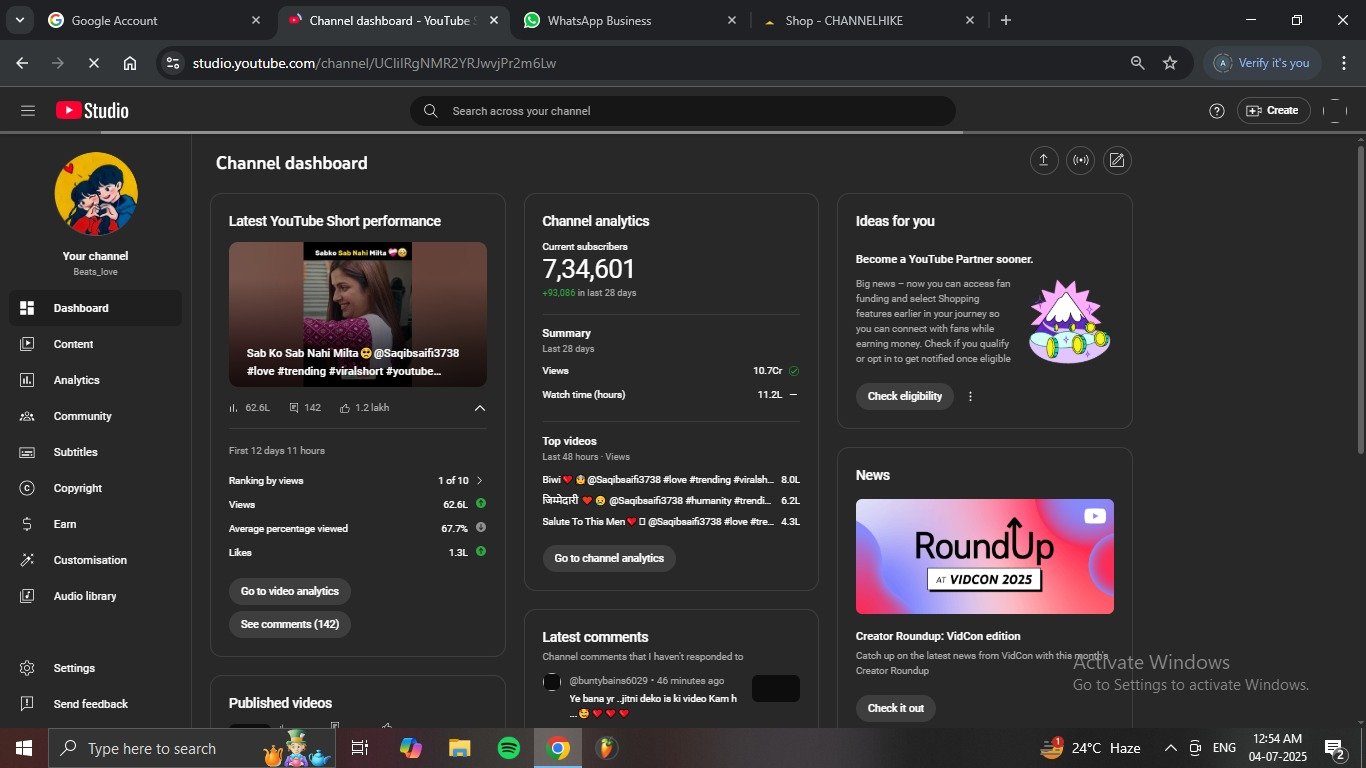Click the Create button
Viewport: 1366px width, 768px height.
[x=1273, y=111]
